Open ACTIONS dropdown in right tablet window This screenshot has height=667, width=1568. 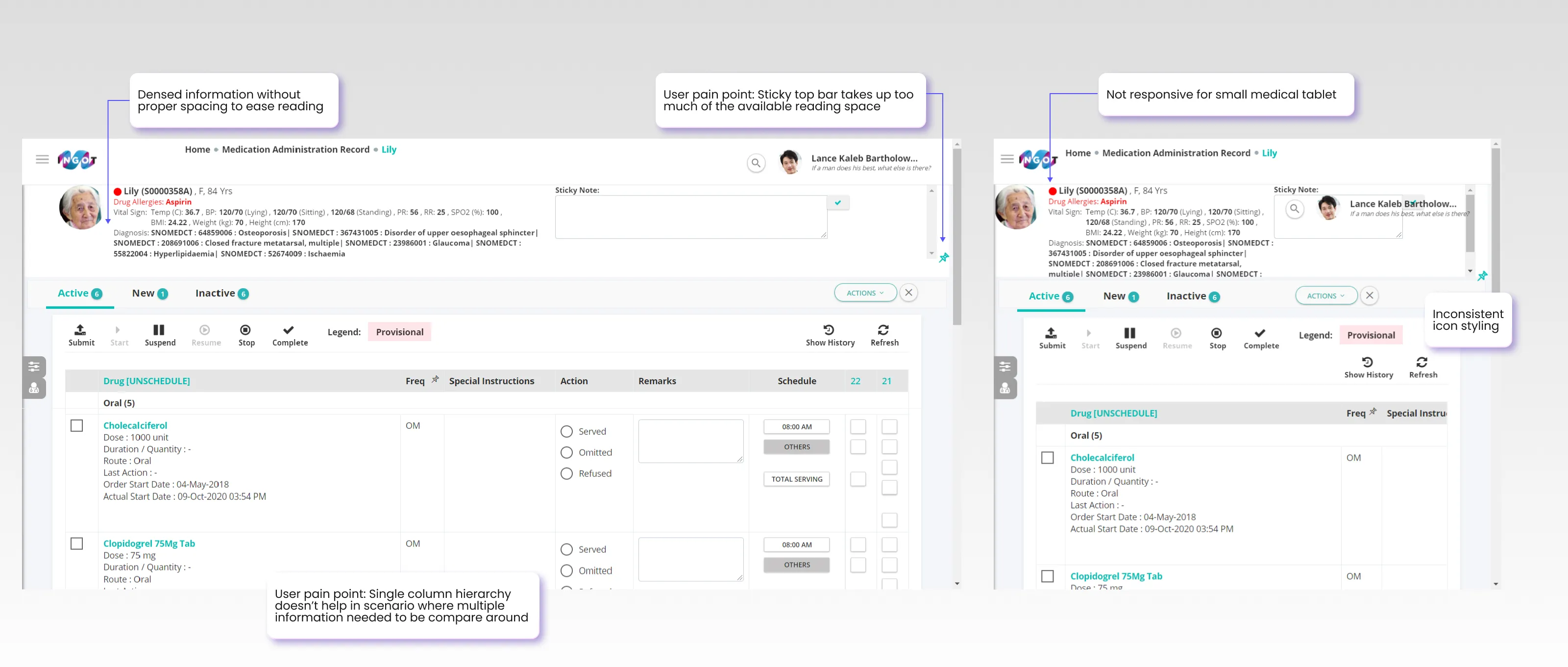click(x=1326, y=296)
